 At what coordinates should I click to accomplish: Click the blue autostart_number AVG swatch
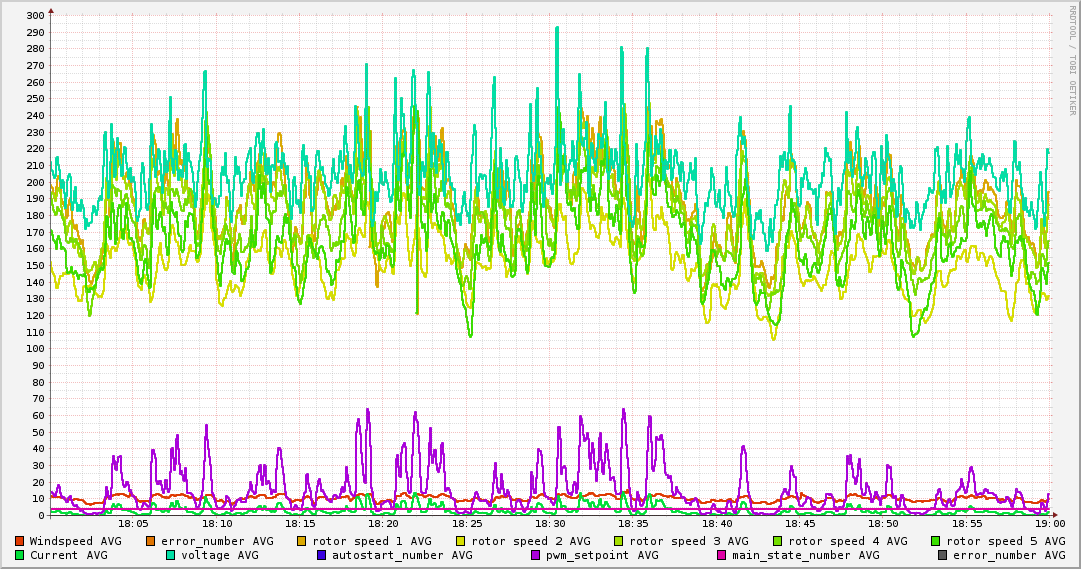tap(321, 555)
